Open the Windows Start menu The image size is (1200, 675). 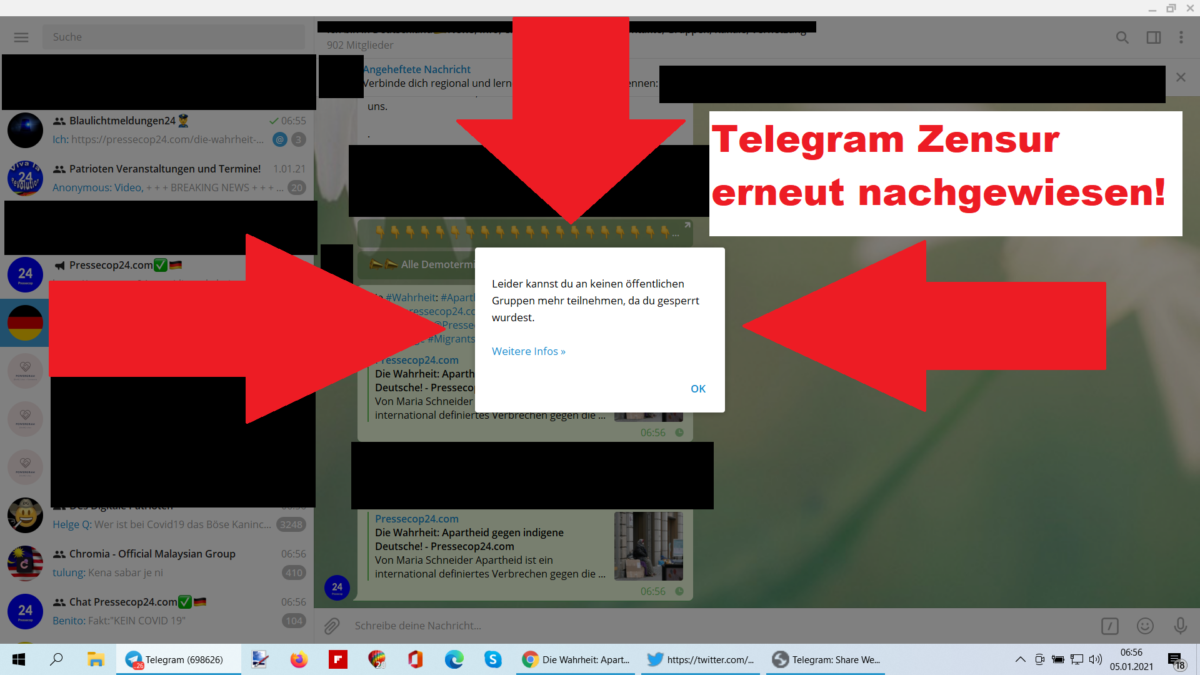pyautogui.click(x=19, y=659)
